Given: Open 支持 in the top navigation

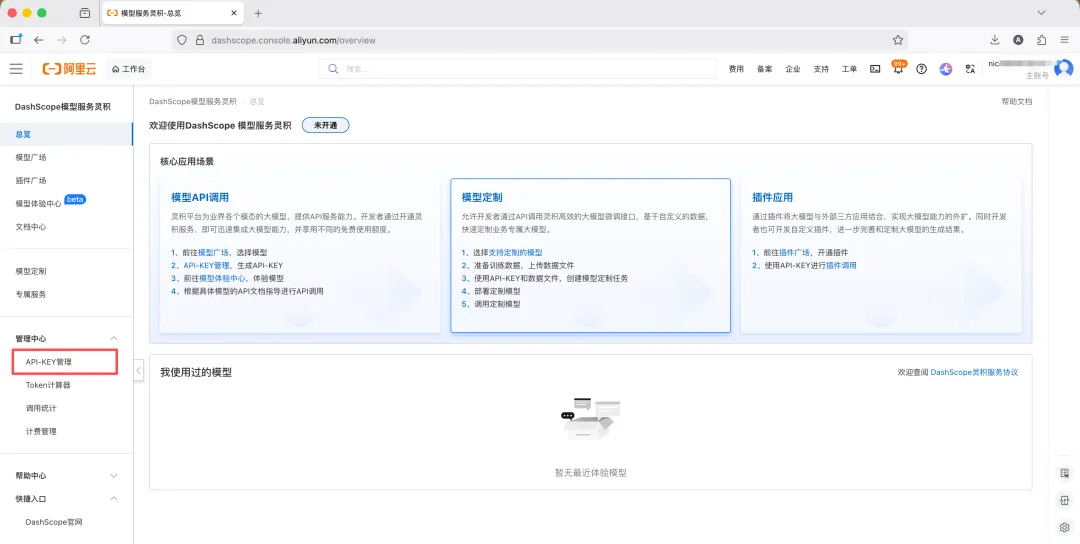Looking at the screenshot, I should click(x=821, y=69).
